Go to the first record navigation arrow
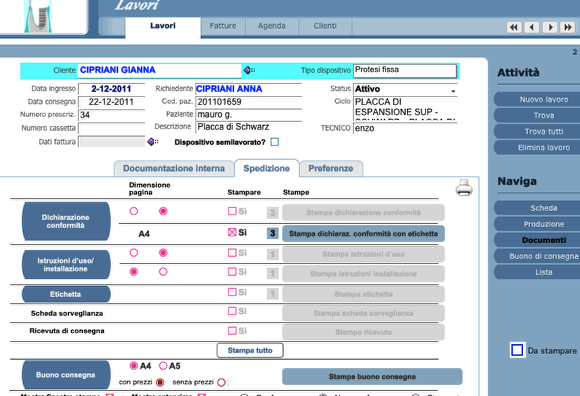This screenshot has height=396, width=580. (x=514, y=27)
